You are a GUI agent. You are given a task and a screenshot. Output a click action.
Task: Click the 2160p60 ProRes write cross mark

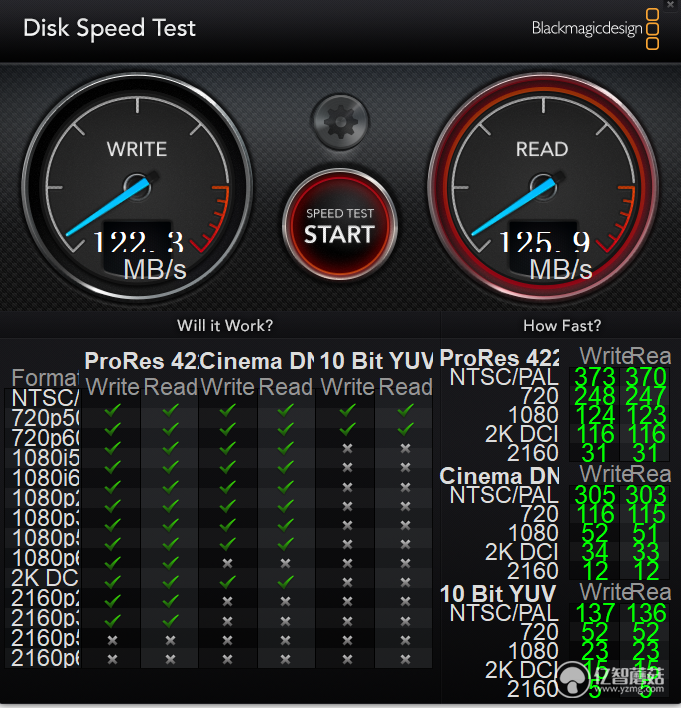click(x=112, y=659)
